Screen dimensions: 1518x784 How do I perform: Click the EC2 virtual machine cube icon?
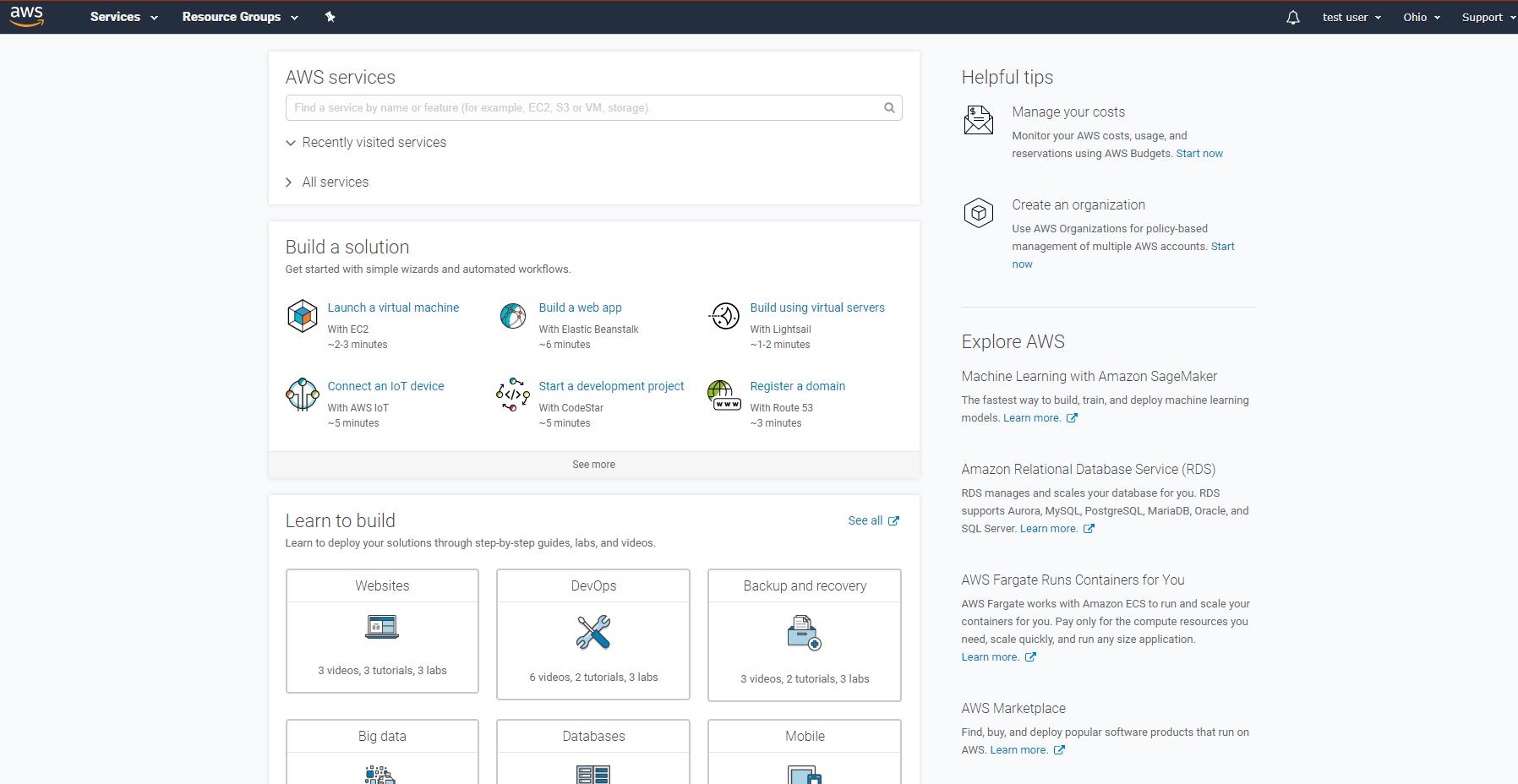tap(302, 316)
